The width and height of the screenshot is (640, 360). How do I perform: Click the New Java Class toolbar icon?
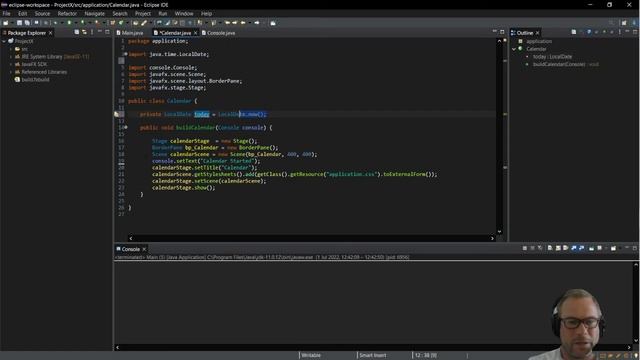point(121,23)
